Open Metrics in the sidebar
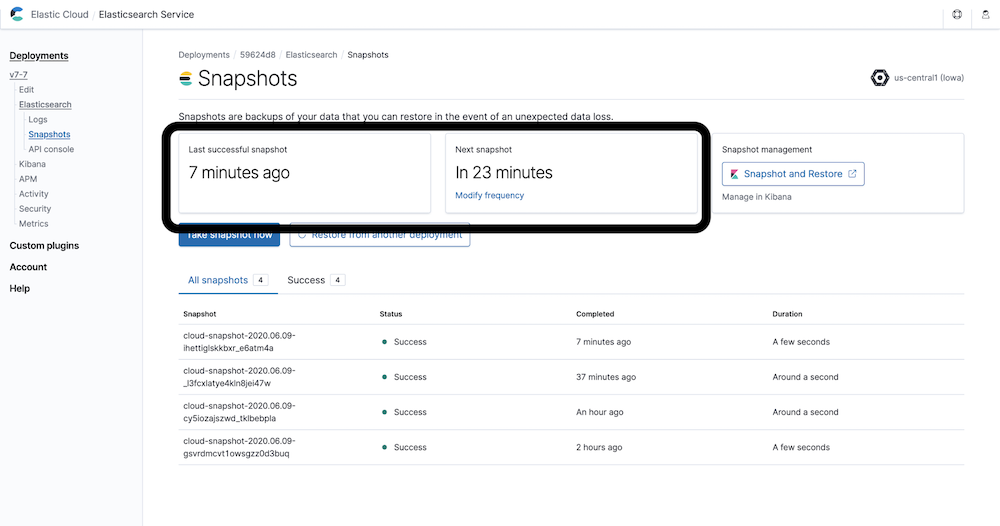The image size is (1000, 526). point(34,224)
